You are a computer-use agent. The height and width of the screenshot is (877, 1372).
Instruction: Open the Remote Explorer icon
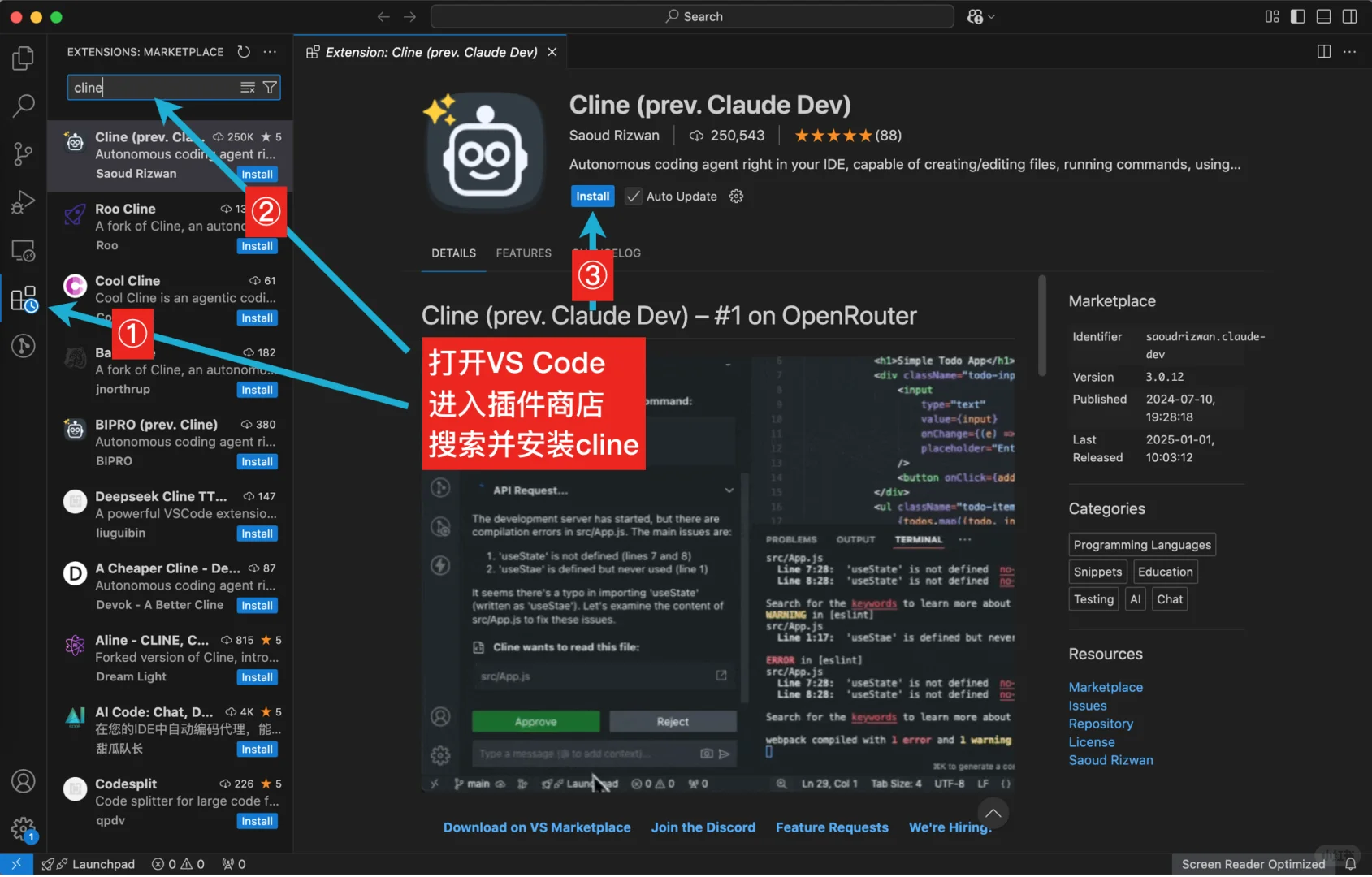click(23, 251)
